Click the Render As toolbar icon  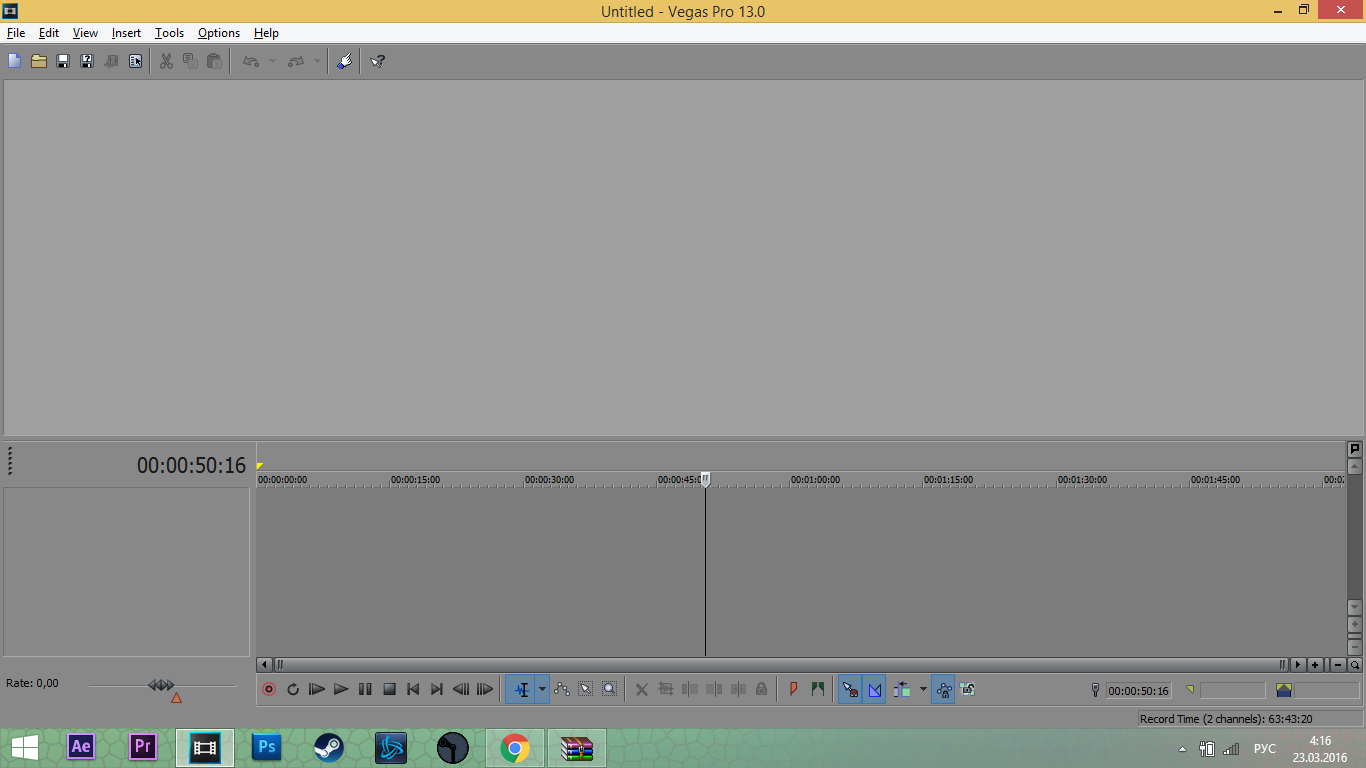111,61
